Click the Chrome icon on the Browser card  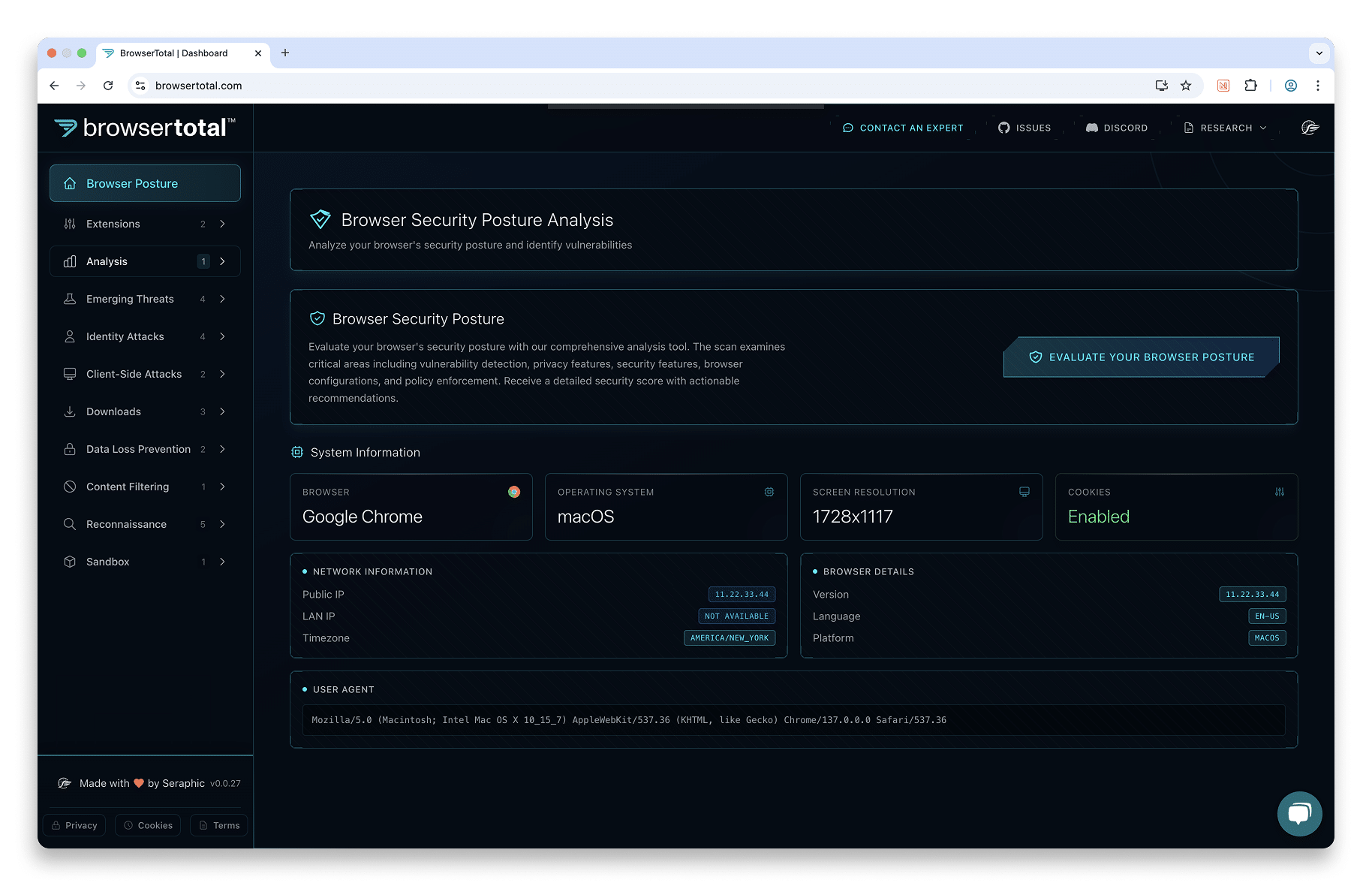[x=513, y=492]
